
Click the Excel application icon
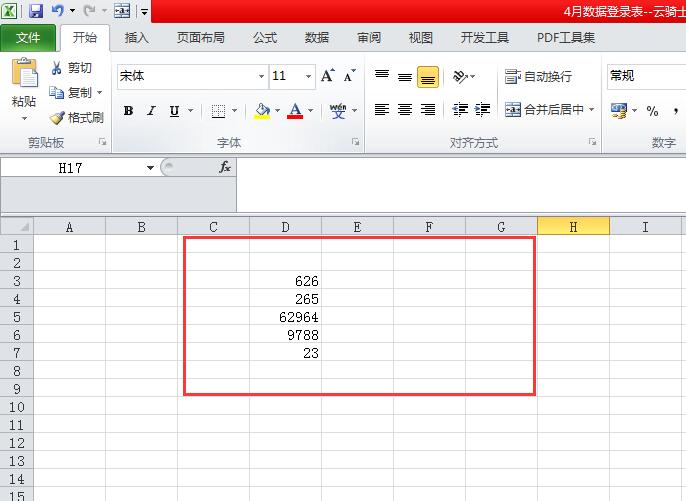click(x=9, y=11)
